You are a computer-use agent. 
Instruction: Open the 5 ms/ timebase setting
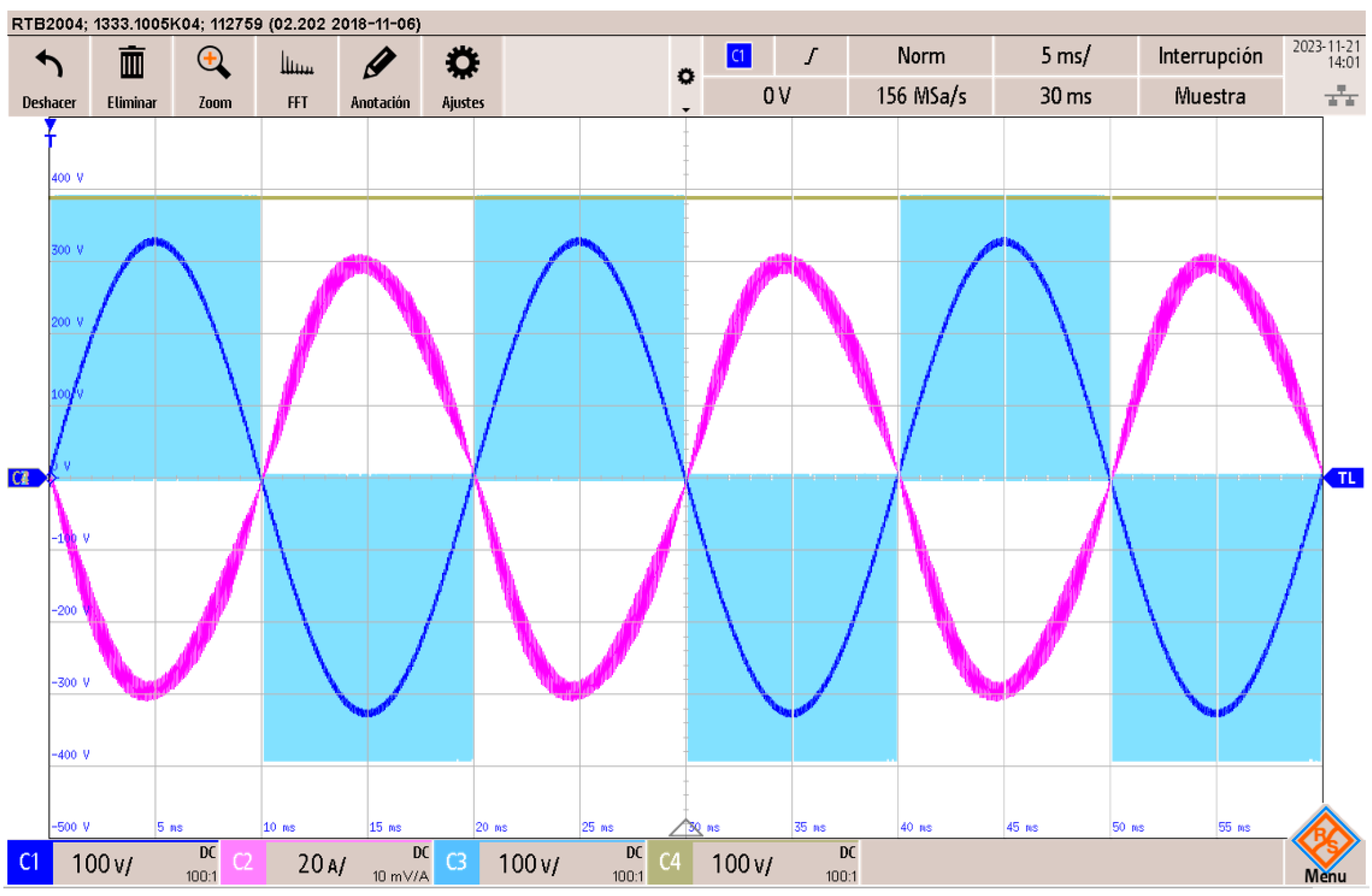click(x=1065, y=56)
